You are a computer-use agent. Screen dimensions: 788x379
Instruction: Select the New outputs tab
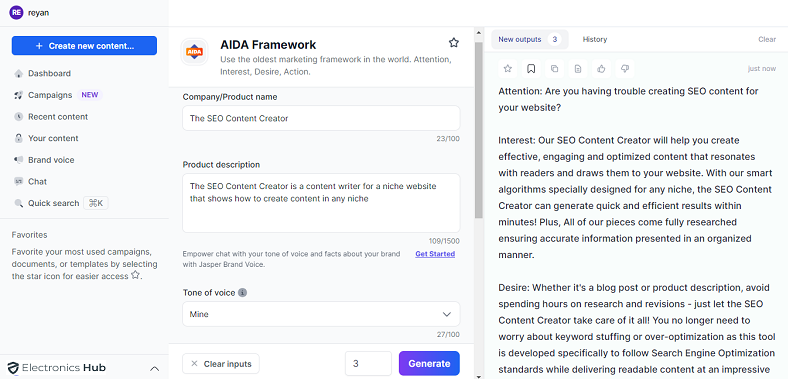pyautogui.click(x=530, y=39)
